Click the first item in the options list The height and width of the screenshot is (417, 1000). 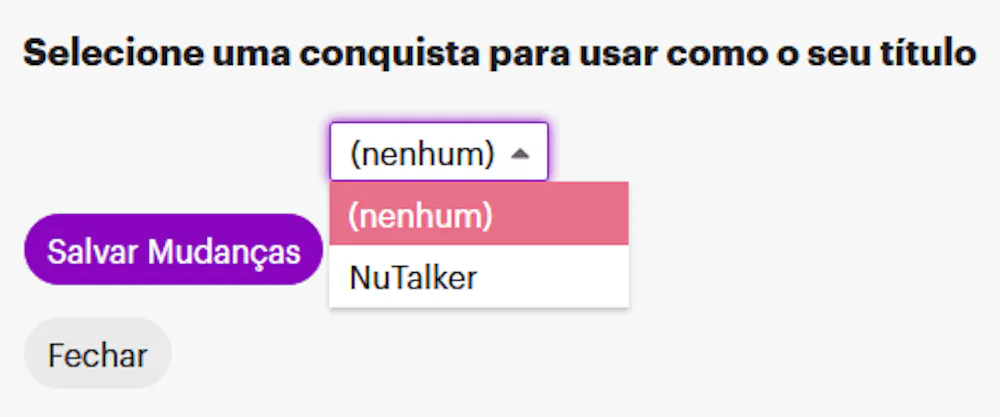pos(478,214)
